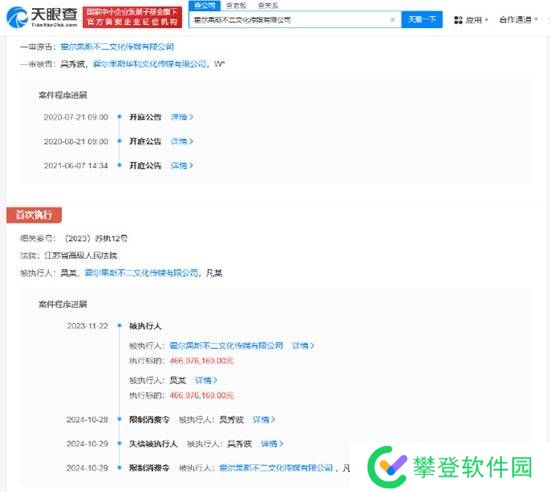Open 详情 for the 2024-10-28 限制消费令
The height and width of the screenshot is (492, 550).
(x=264, y=419)
